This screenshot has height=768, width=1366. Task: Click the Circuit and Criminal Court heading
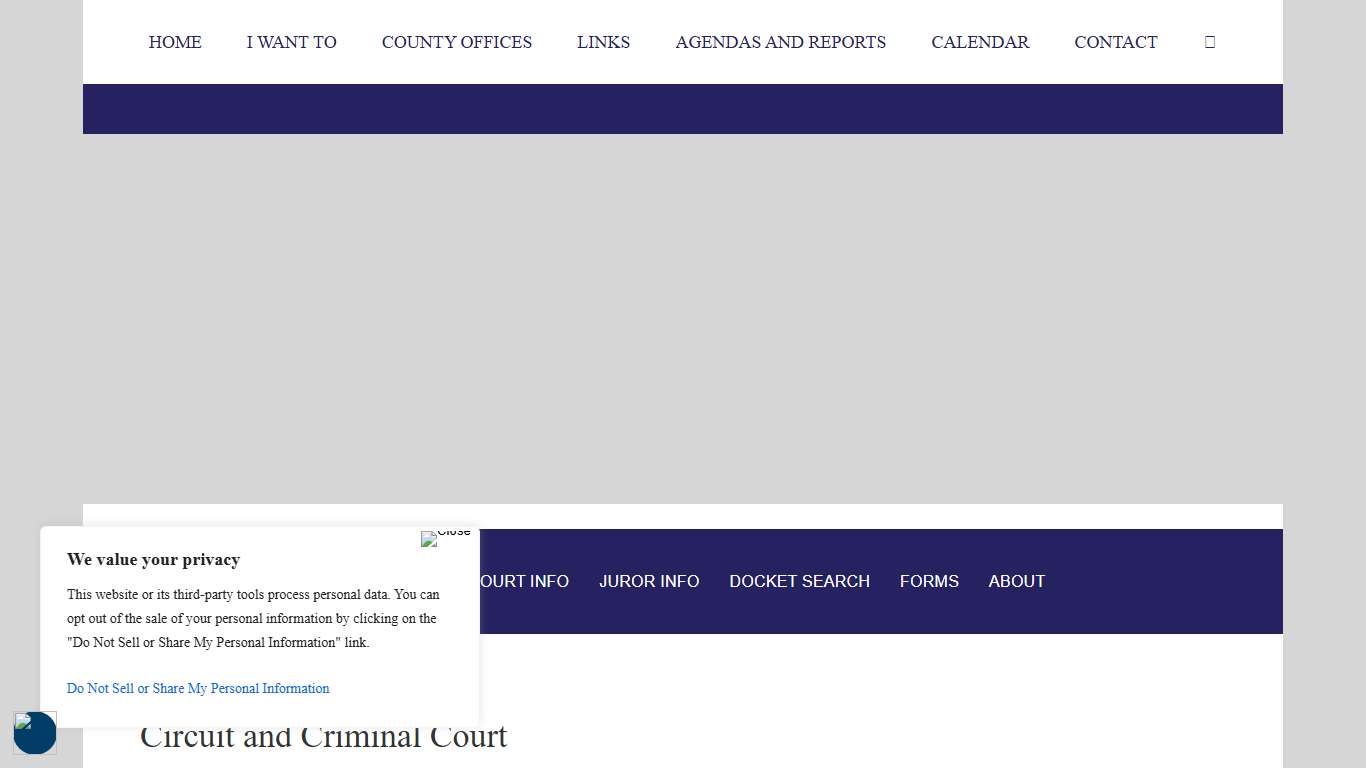pos(323,736)
